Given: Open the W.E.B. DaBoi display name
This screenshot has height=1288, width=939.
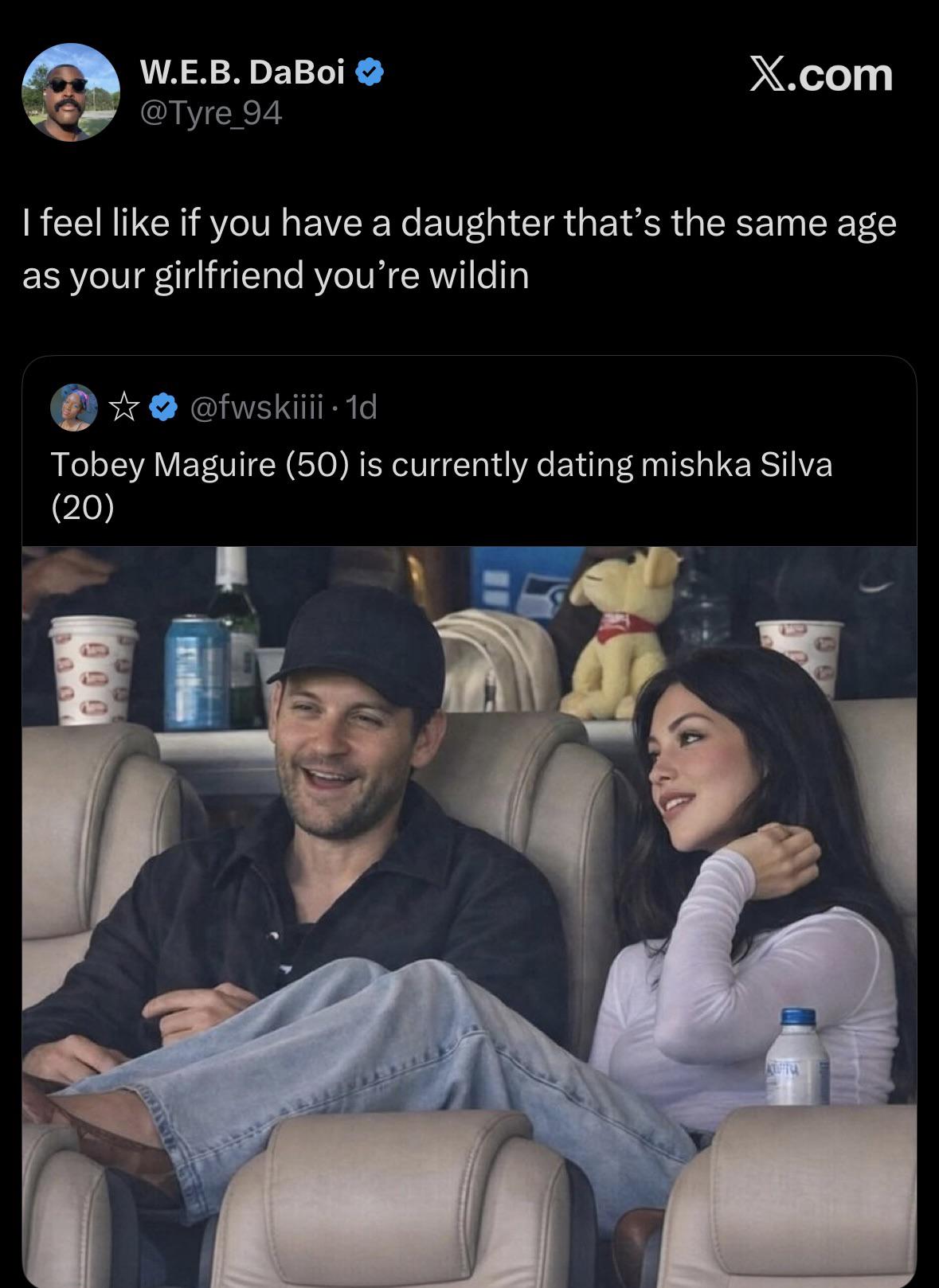Looking at the screenshot, I should pyautogui.click(x=242, y=73).
